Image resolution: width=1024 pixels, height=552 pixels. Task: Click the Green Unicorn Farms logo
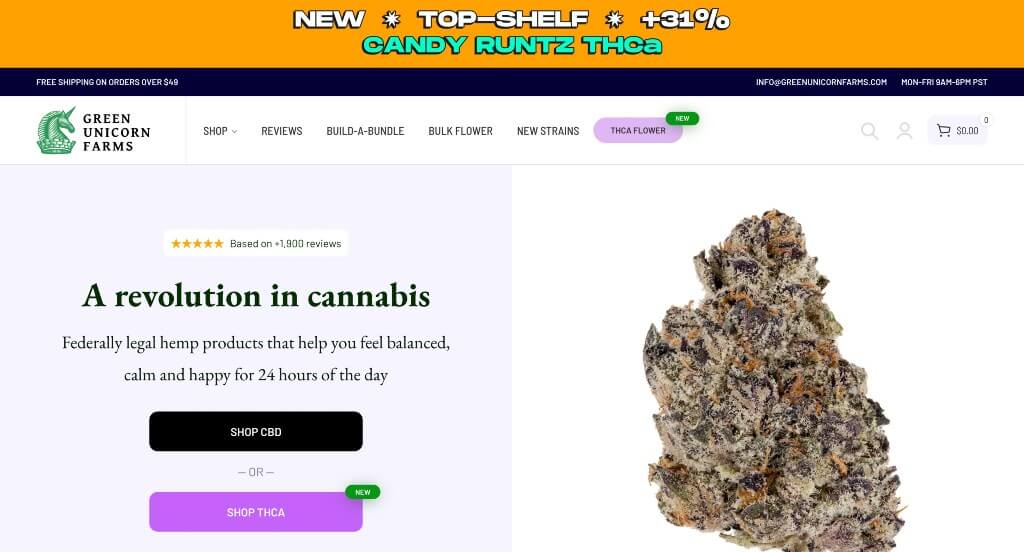click(93, 131)
